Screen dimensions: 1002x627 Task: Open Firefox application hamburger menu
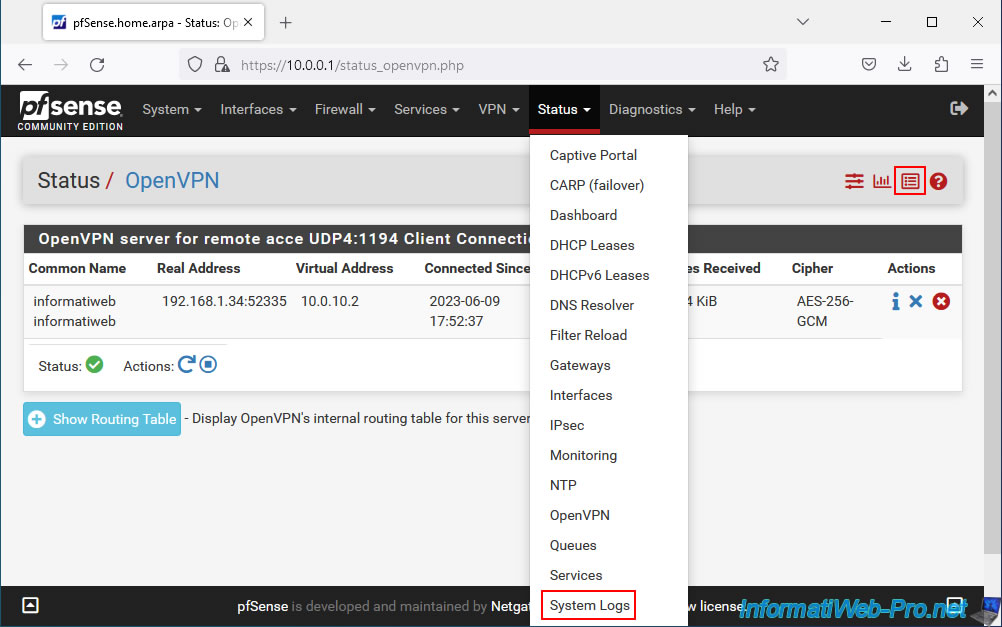976,64
